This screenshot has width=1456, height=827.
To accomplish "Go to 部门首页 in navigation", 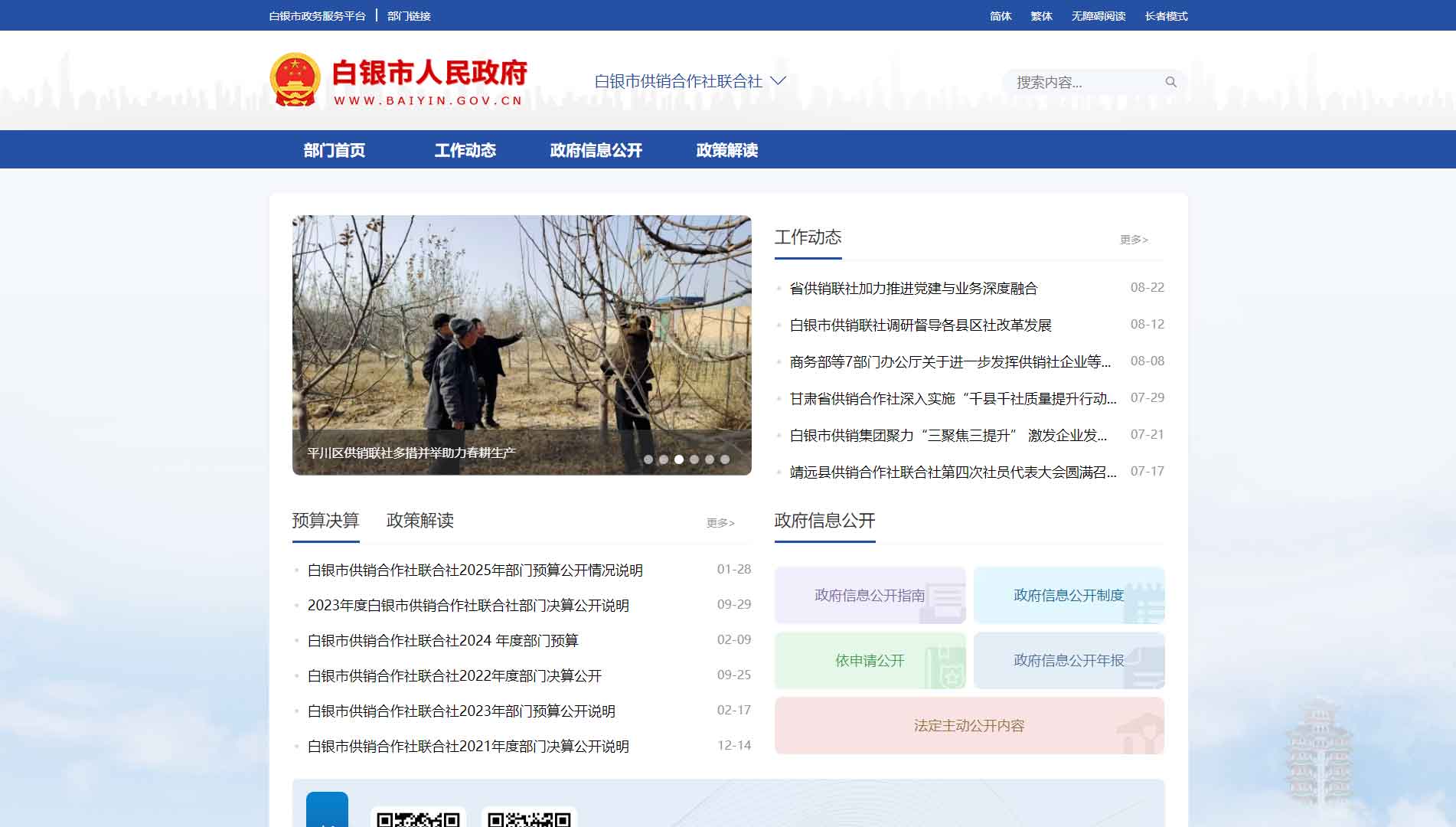I will (335, 150).
